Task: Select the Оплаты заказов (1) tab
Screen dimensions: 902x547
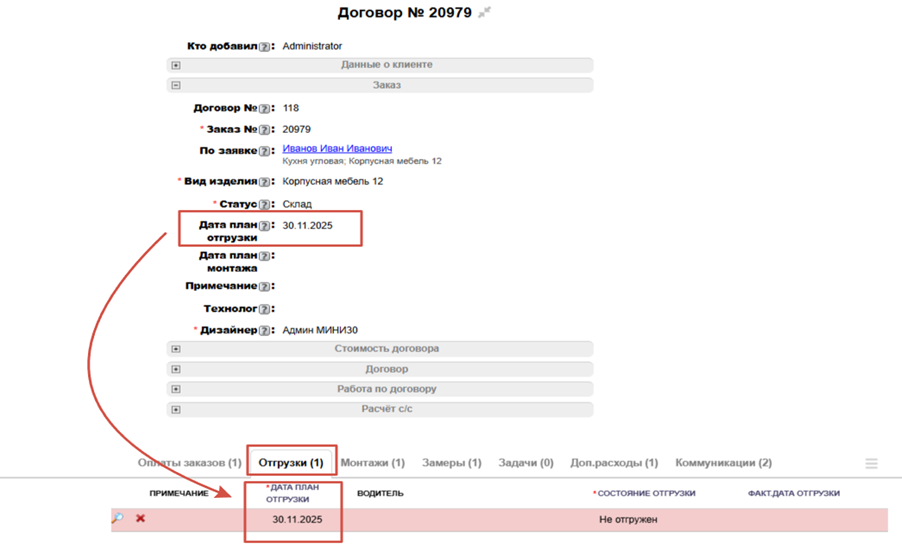Action: coord(189,463)
